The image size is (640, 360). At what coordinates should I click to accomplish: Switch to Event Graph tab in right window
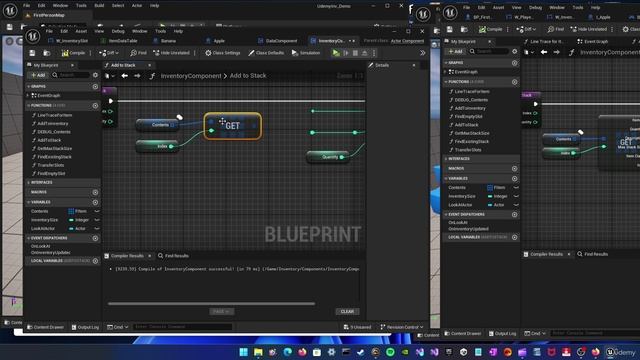[592, 42]
